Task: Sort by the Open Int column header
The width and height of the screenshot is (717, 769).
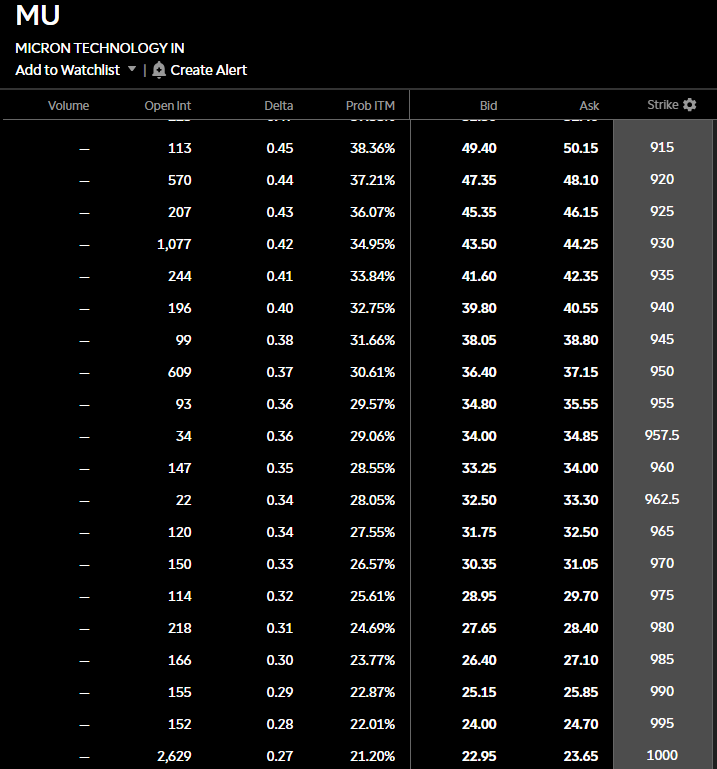Action: pyautogui.click(x=168, y=105)
